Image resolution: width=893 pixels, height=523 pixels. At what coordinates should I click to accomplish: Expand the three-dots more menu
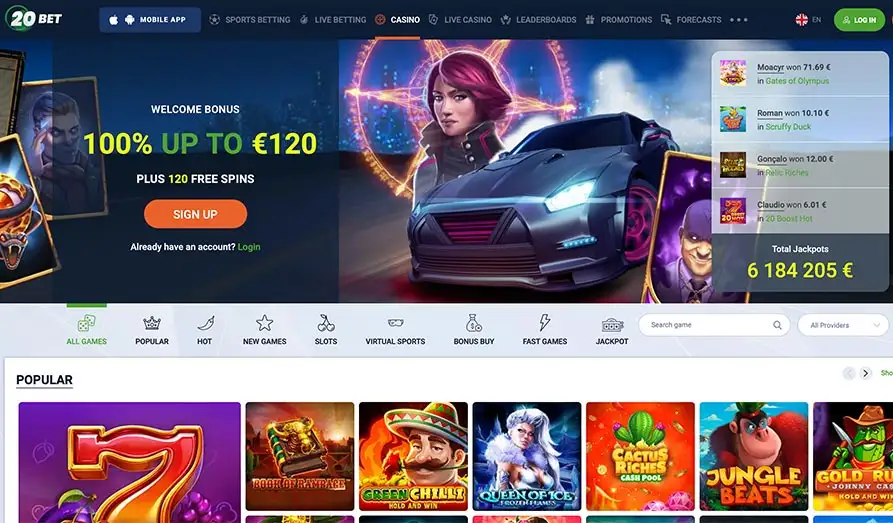(x=739, y=19)
